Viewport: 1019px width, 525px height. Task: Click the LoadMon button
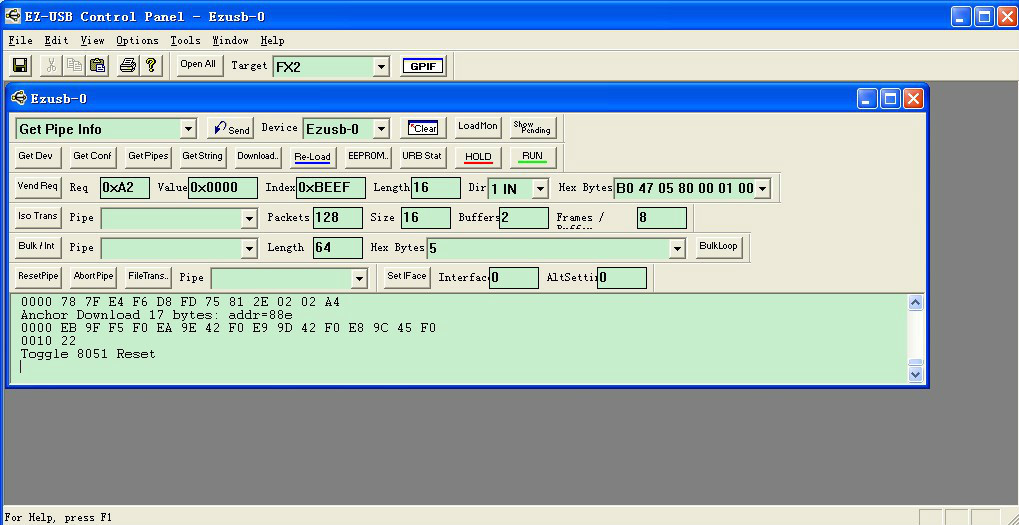point(478,127)
